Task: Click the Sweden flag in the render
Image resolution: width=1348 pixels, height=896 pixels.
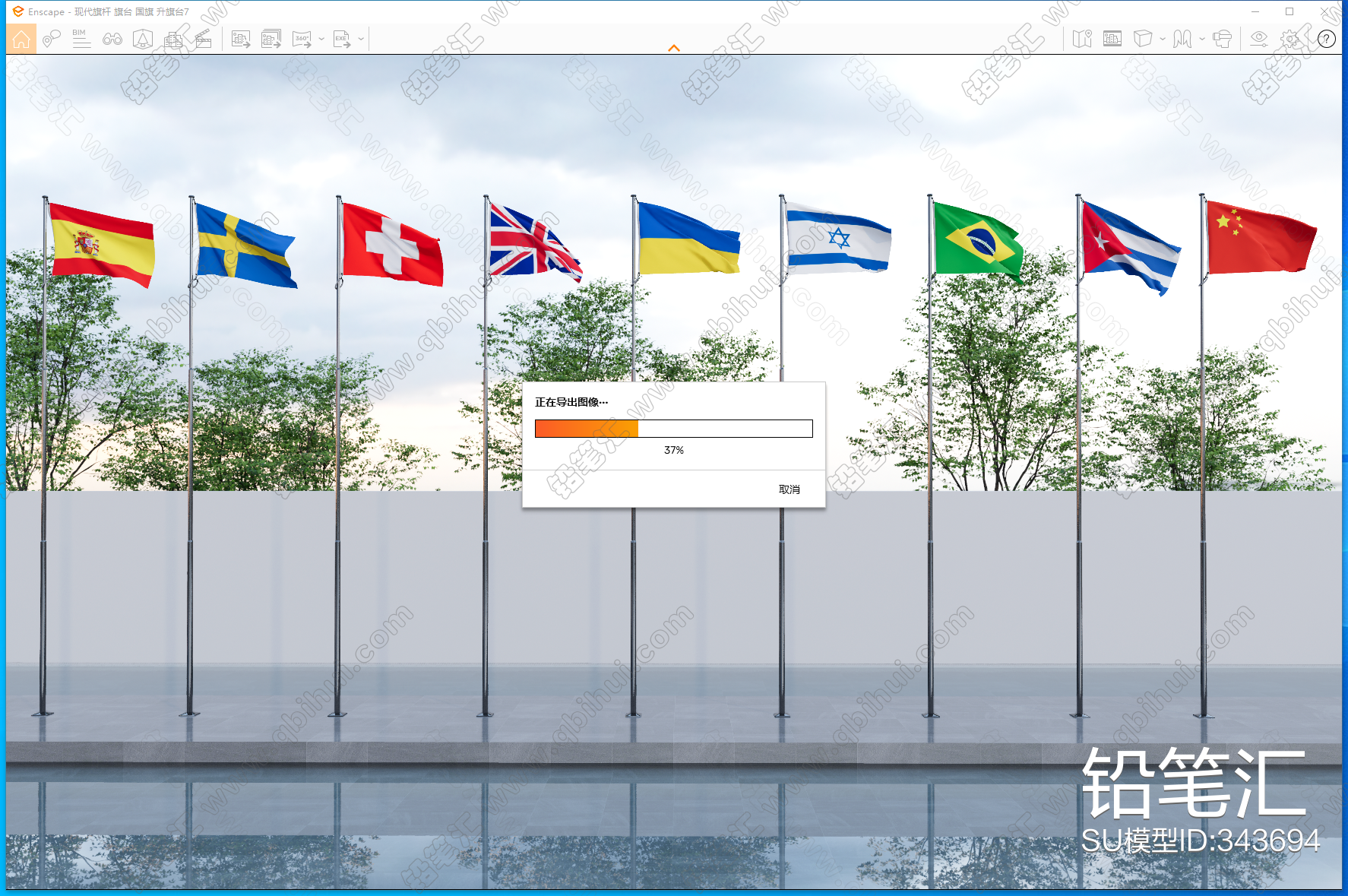Action: pos(245,246)
